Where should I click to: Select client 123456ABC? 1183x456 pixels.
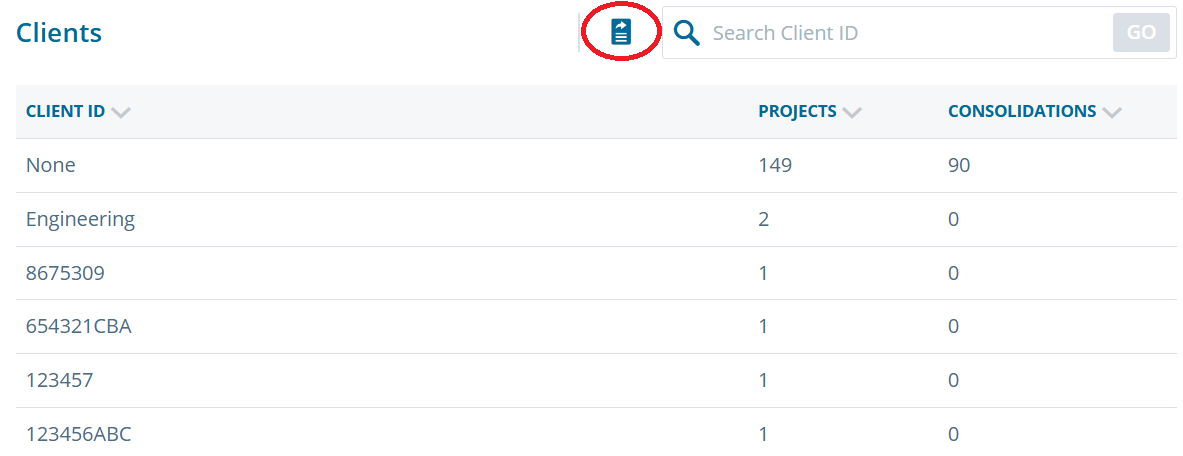78,435
